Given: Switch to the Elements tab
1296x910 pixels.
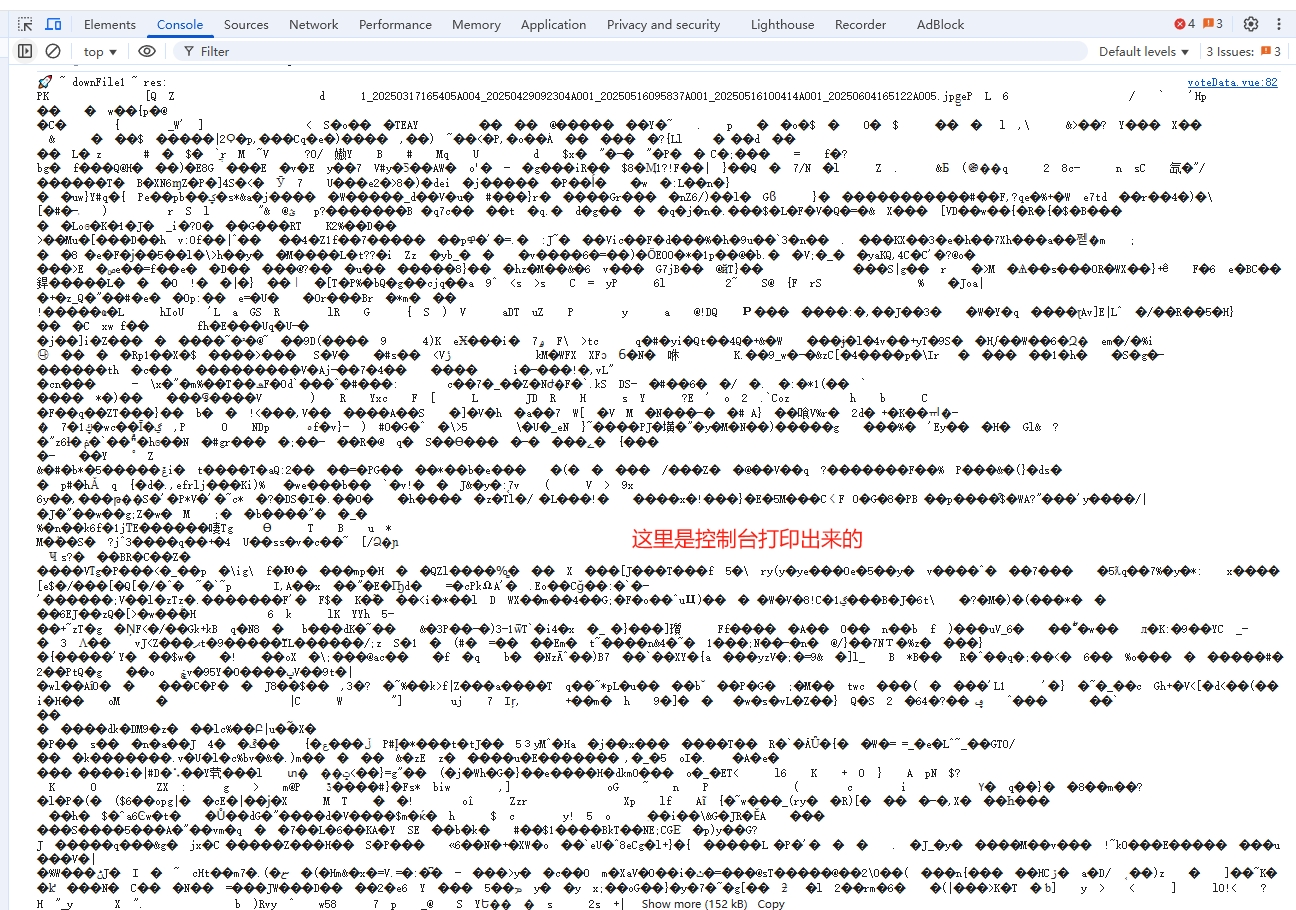Looking at the screenshot, I should coord(110,24).
